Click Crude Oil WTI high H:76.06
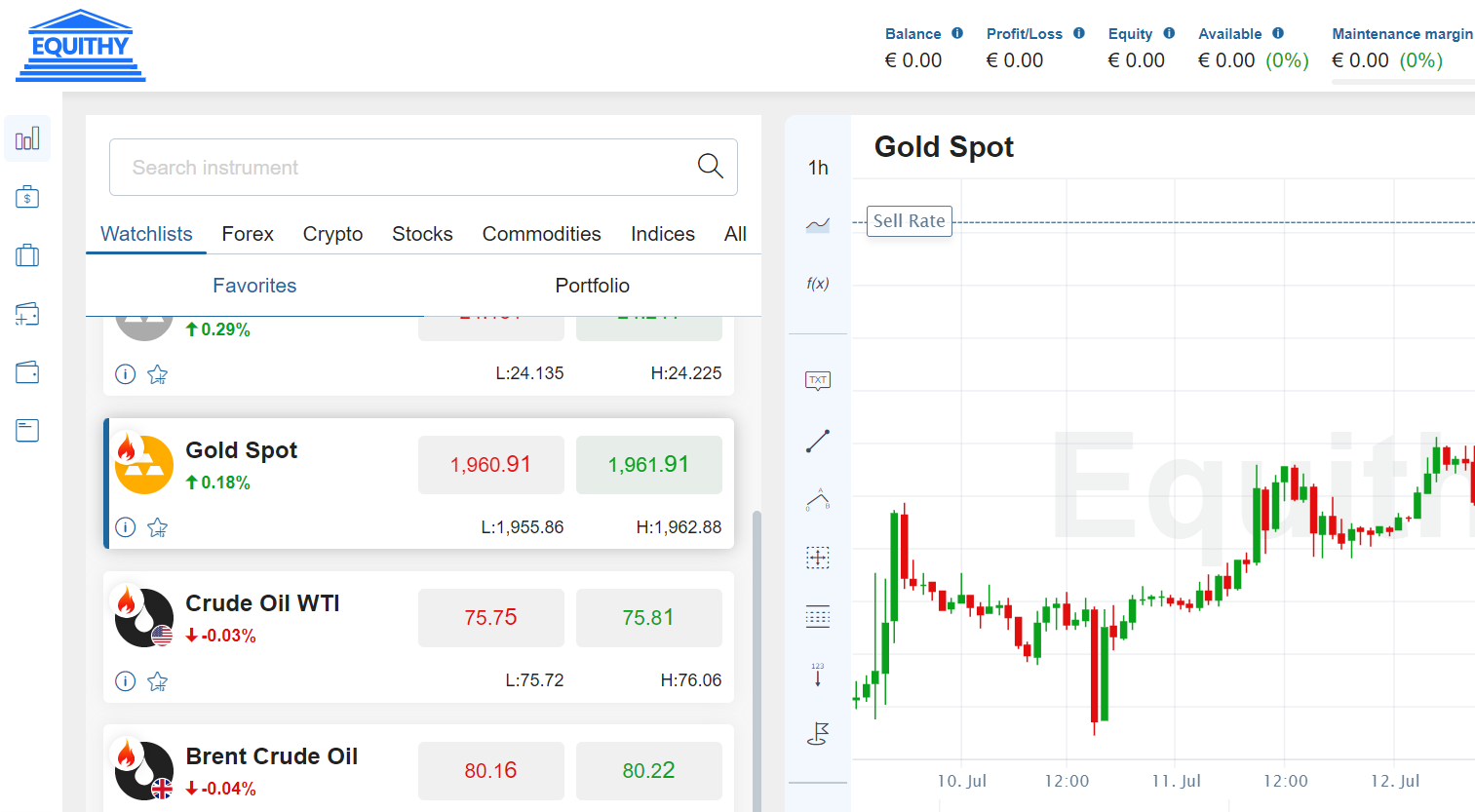The image size is (1475, 812). coord(691,680)
